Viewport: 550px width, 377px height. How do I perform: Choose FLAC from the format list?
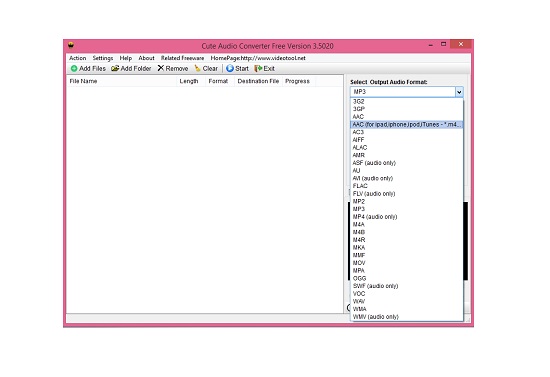pyautogui.click(x=407, y=186)
